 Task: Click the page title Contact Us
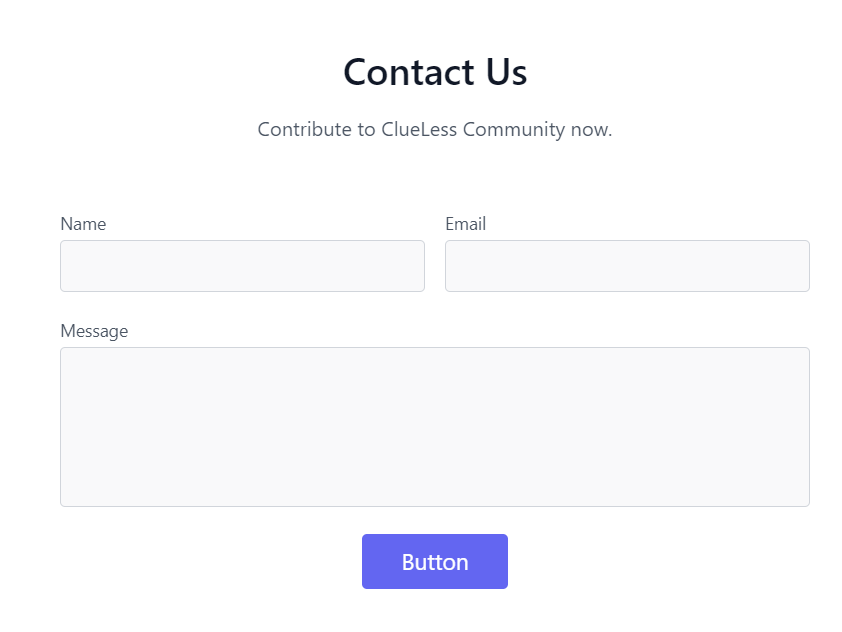pyautogui.click(x=434, y=72)
